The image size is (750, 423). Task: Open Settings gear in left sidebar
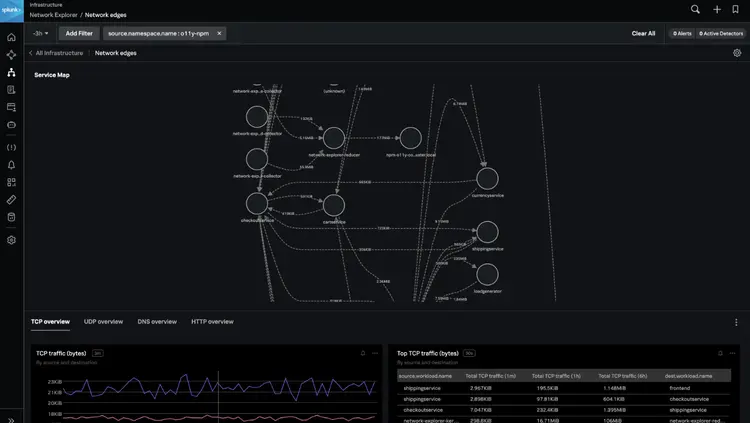click(x=12, y=240)
